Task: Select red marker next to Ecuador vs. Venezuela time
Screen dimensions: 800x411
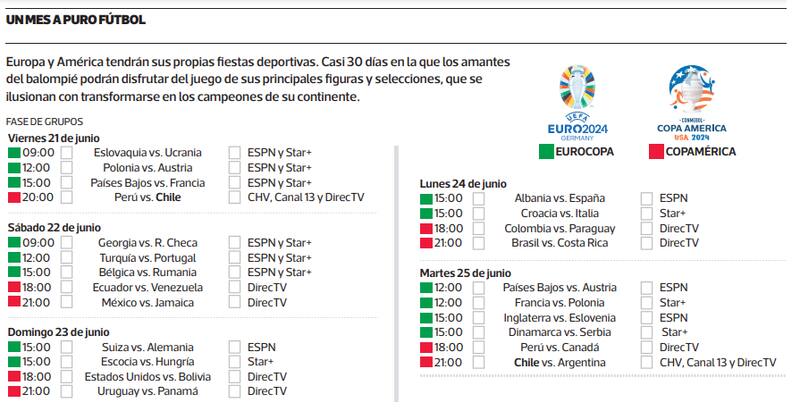Action: pos(14,287)
